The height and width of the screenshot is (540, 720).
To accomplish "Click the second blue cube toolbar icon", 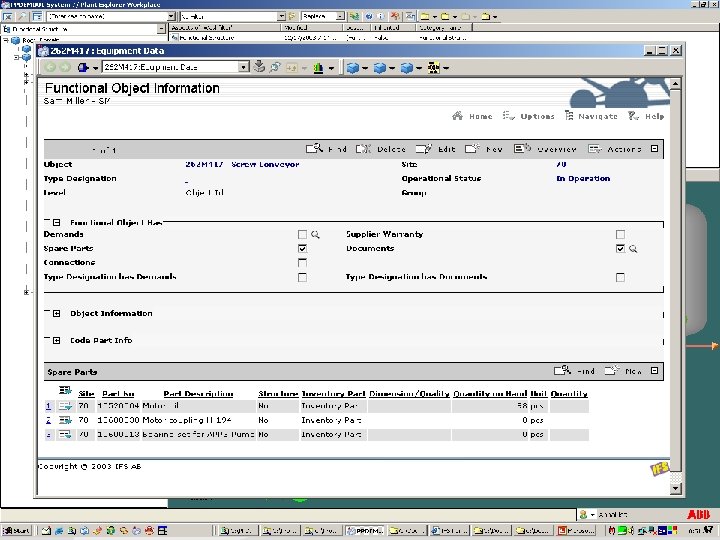I will (x=380, y=68).
